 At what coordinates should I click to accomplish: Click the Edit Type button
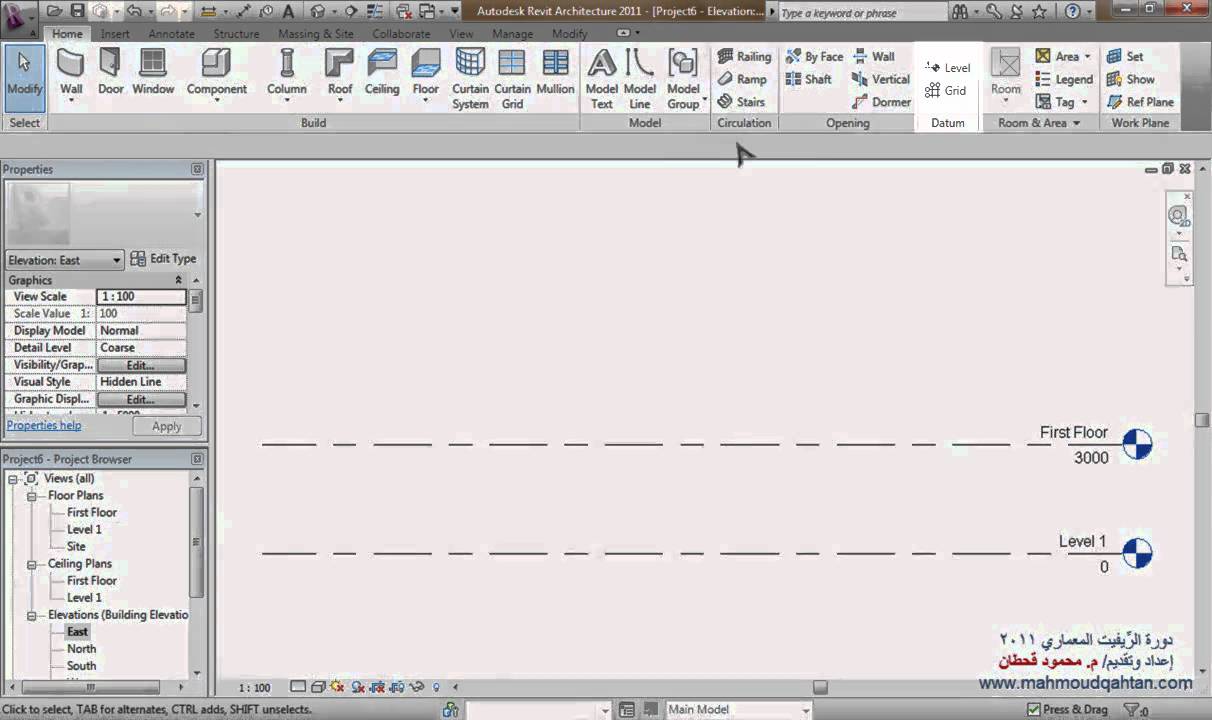tap(164, 259)
